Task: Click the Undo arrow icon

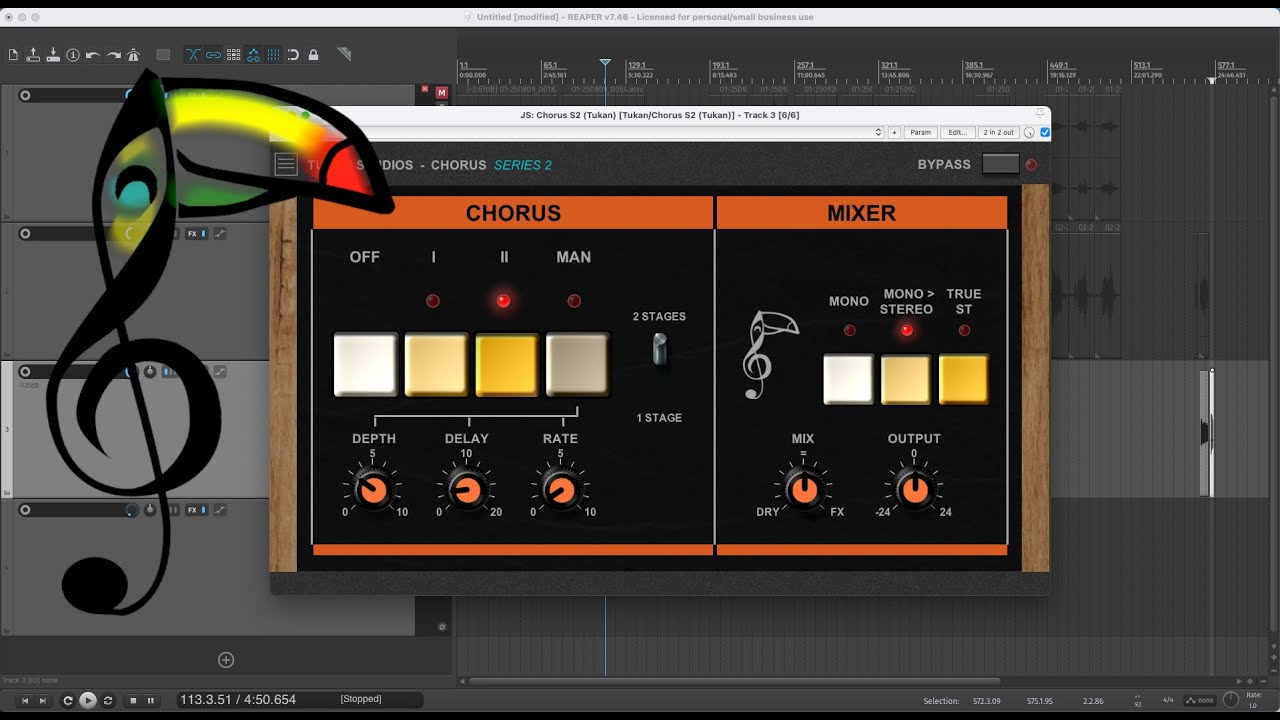Action: 93,55
